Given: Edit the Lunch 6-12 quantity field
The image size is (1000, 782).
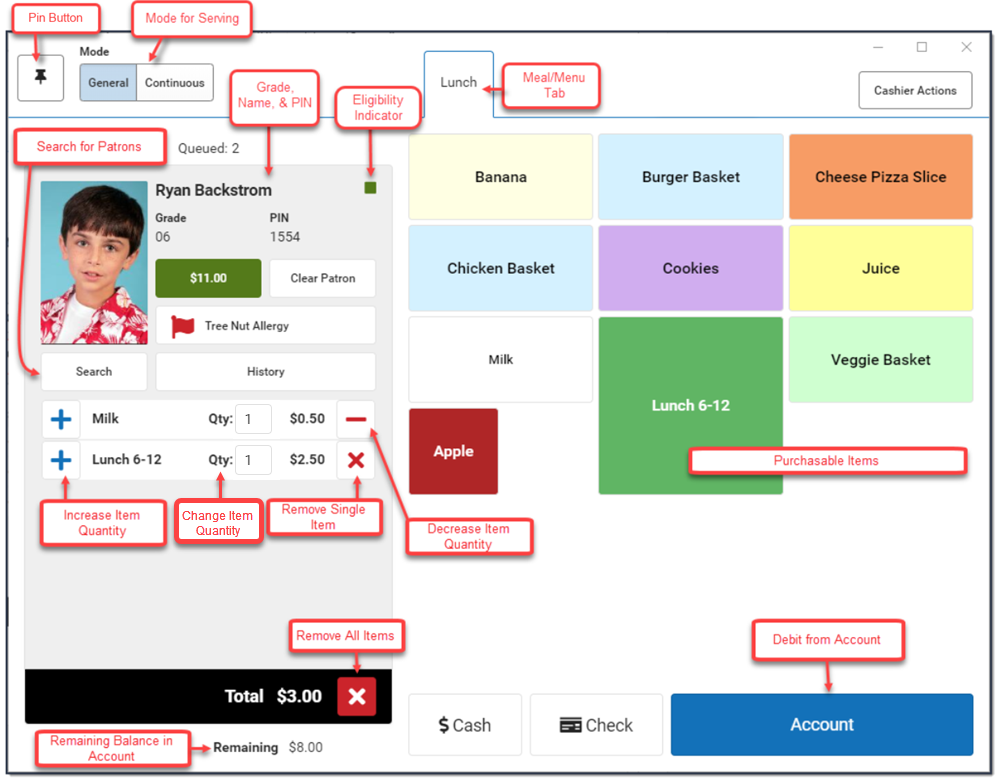Looking at the screenshot, I should [253, 460].
